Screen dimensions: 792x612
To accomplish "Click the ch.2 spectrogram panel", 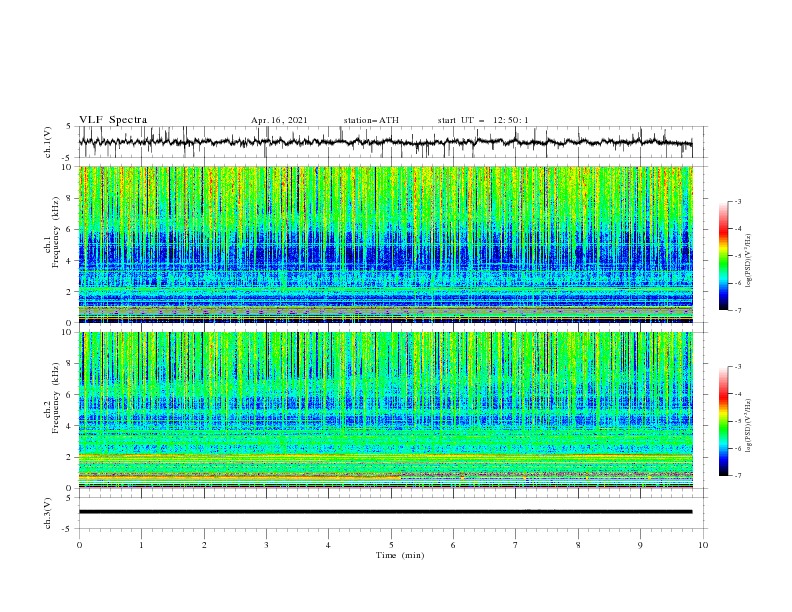I will (385, 410).
